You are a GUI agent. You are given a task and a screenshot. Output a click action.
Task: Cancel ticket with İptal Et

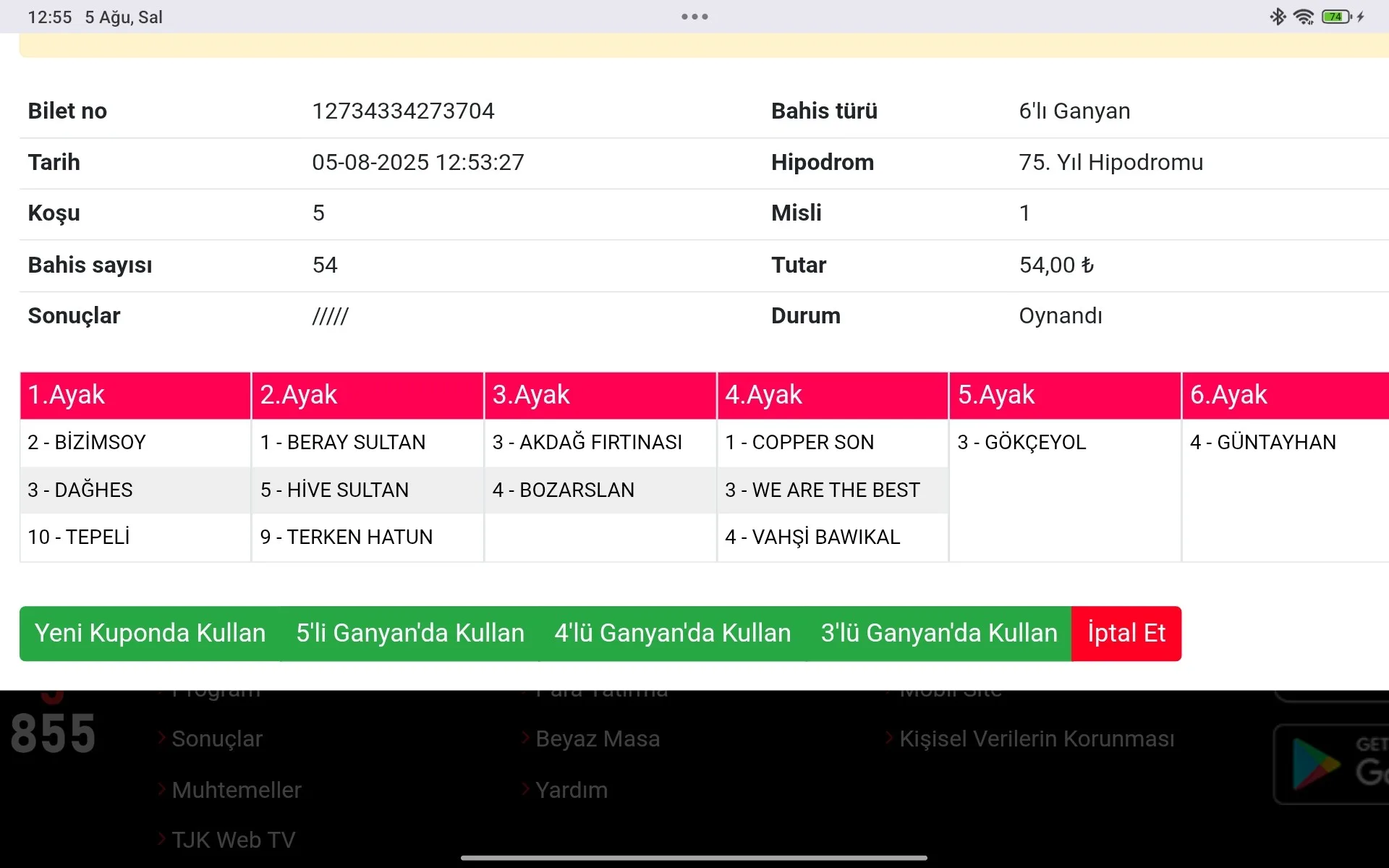click(1126, 633)
